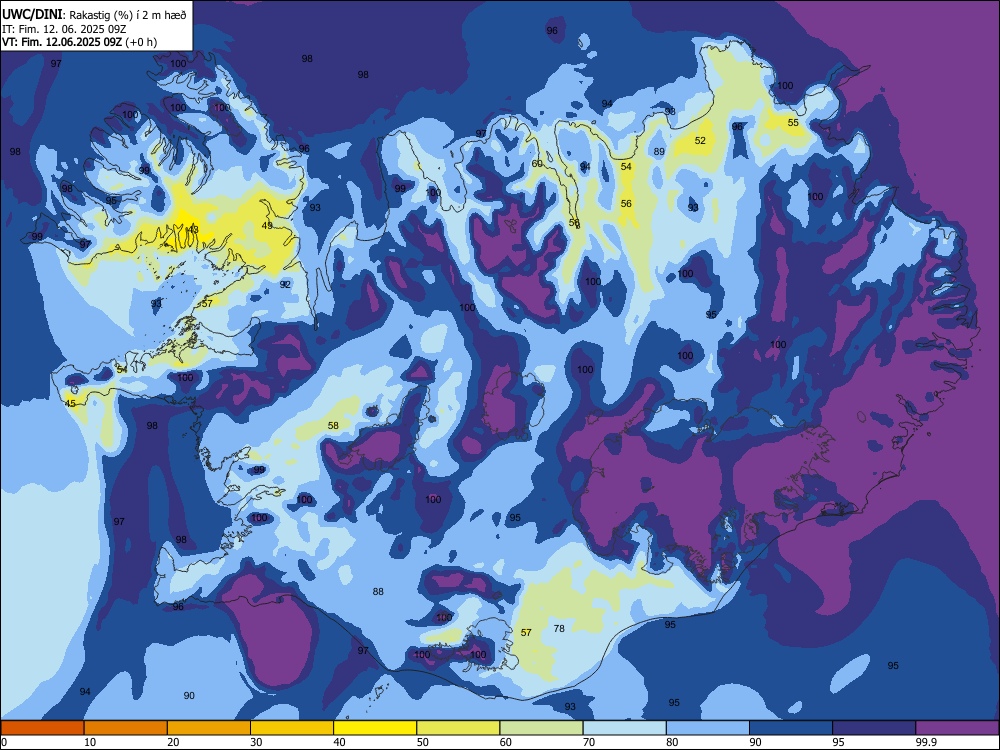The width and height of the screenshot is (1000, 750).
Task: Click the map humidity value '55'
Action: [793, 122]
